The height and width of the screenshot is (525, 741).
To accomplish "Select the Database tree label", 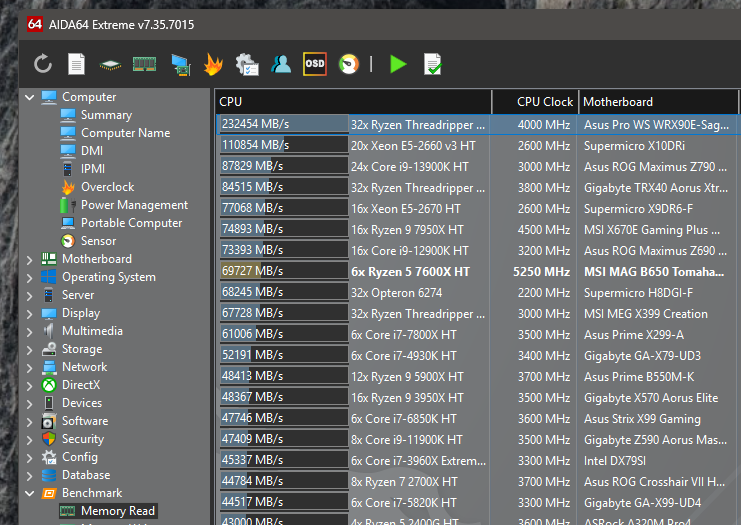I will 86,475.
